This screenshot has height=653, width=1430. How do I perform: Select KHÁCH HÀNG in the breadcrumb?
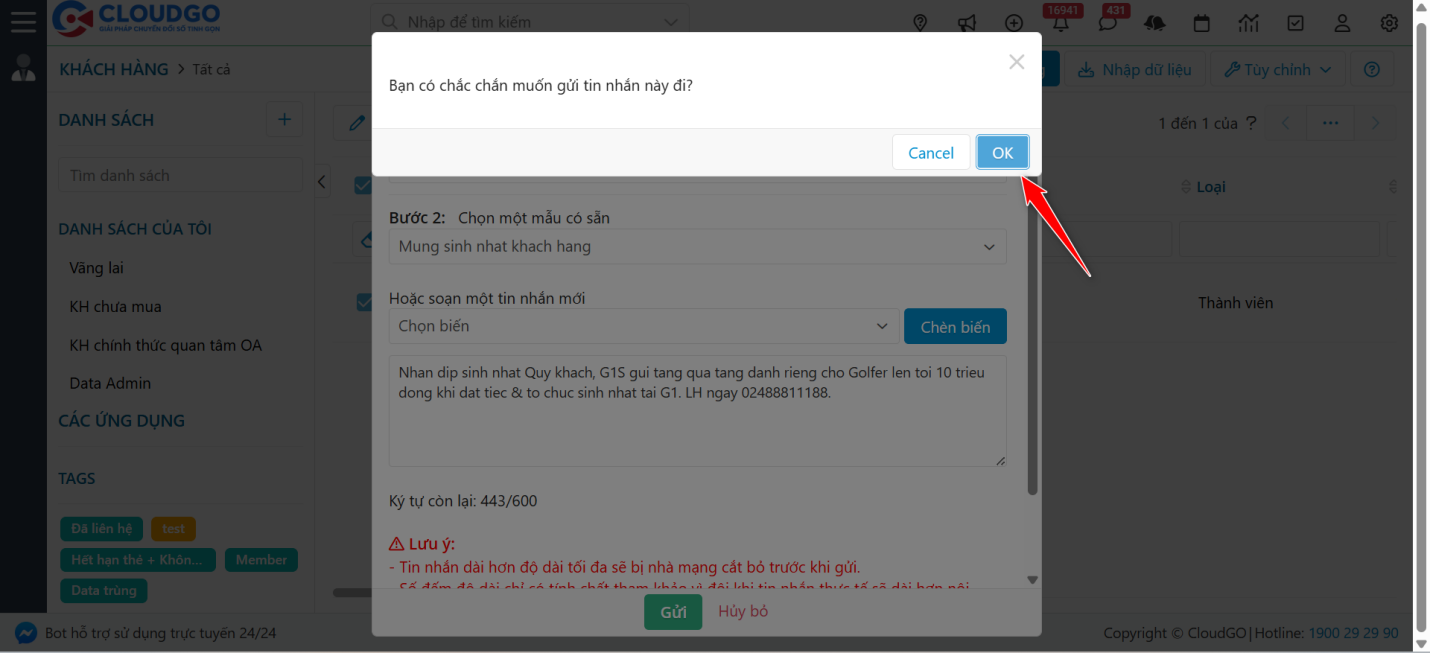click(113, 69)
